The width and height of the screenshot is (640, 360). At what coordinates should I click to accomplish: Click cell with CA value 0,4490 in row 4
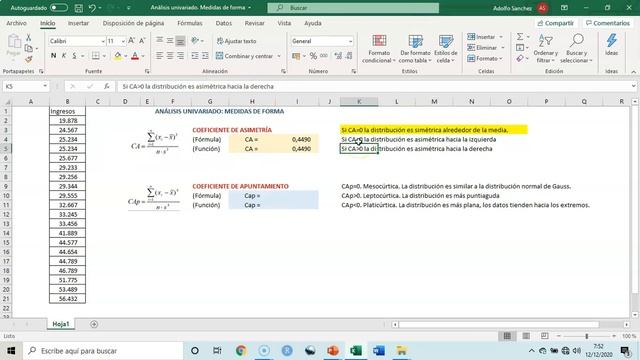tap(297, 140)
